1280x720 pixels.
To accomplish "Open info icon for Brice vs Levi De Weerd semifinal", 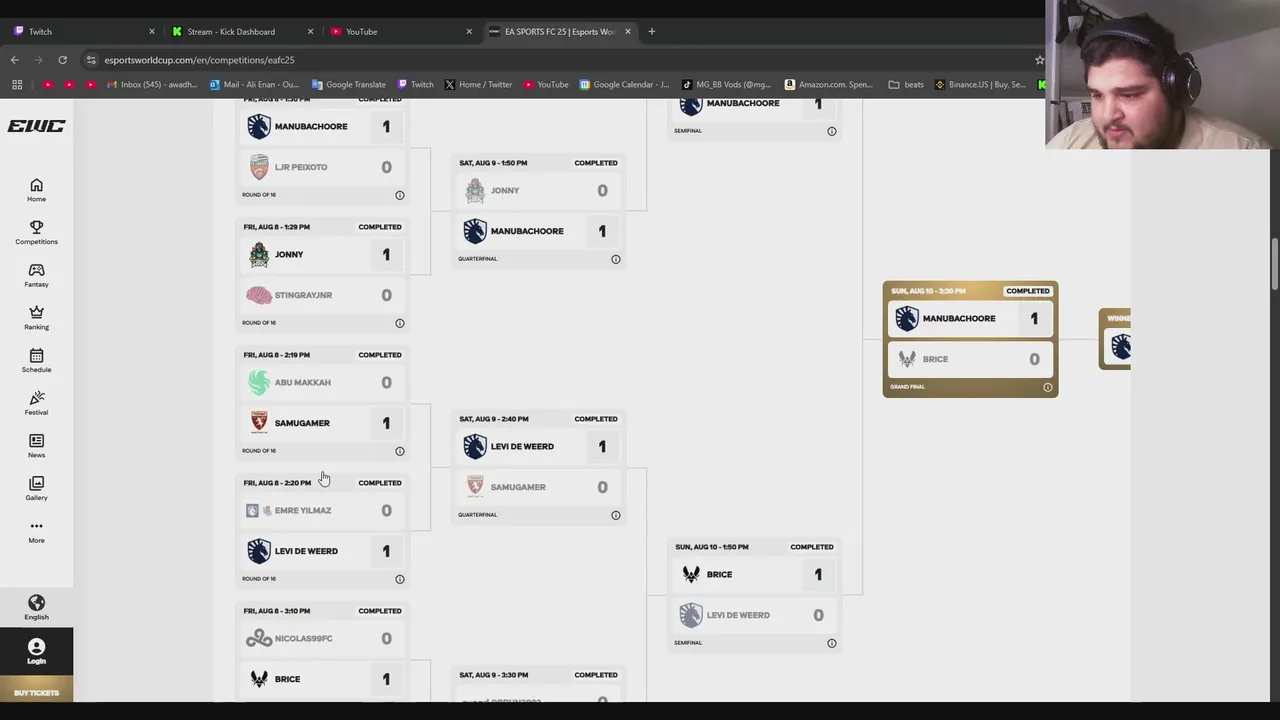I will click(831, 643).
